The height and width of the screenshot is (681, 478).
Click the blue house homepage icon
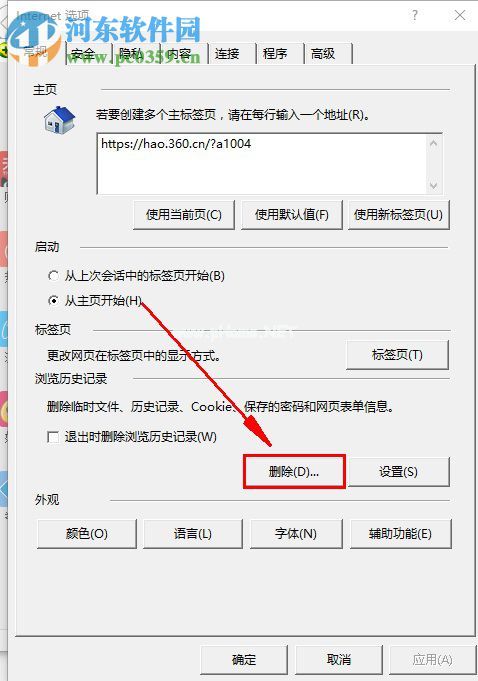(59, 119)
